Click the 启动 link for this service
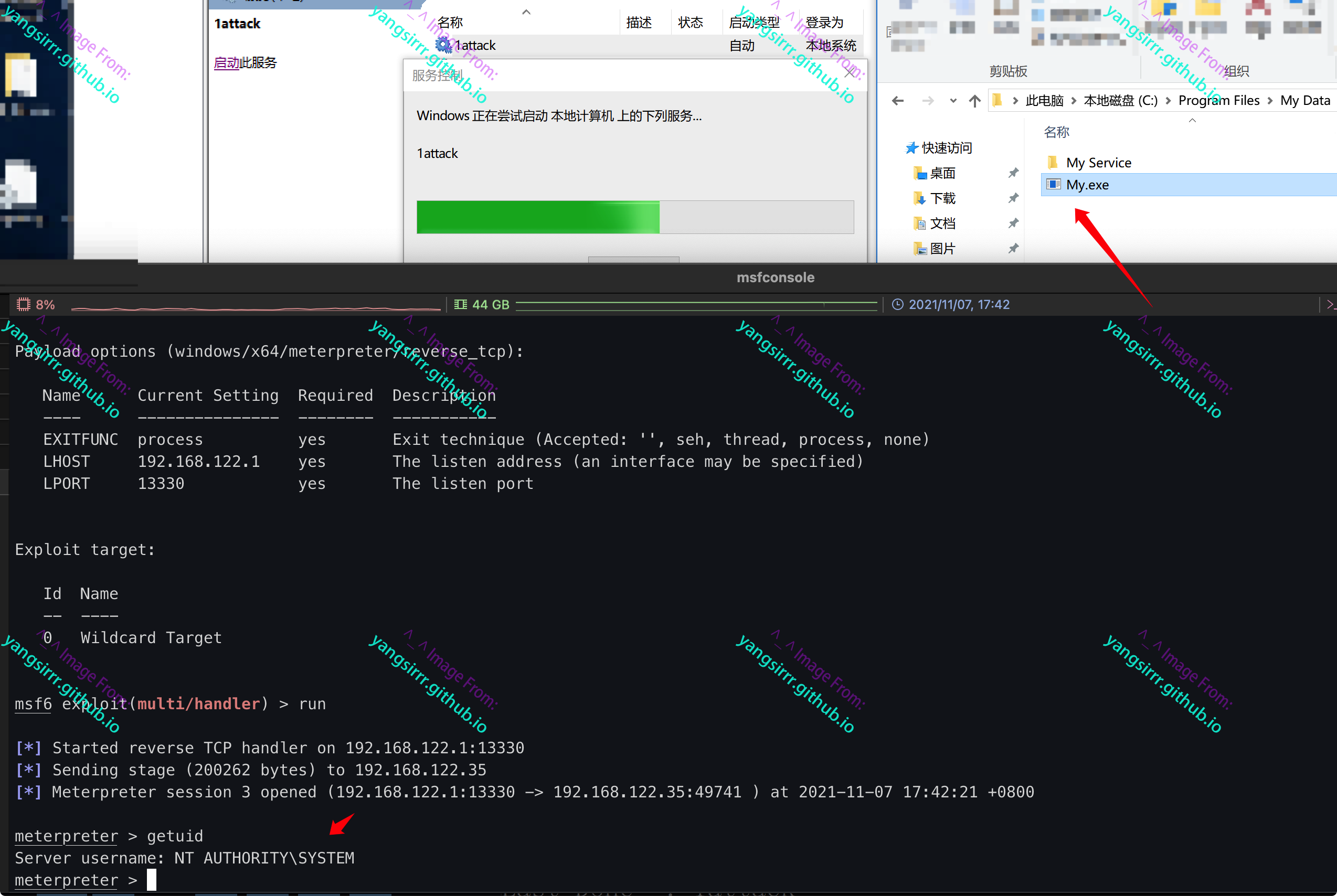The image size is (1337, 896). [x=226, y=63]
